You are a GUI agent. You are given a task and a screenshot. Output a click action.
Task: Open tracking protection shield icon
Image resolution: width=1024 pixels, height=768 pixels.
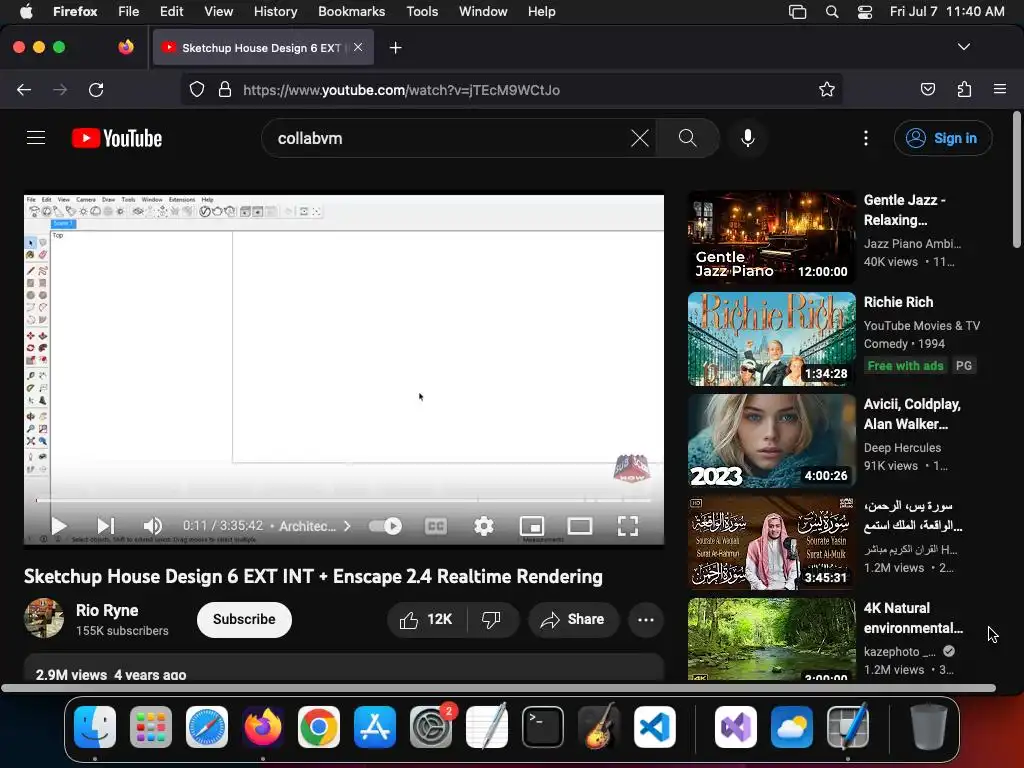(x=197, y=89)
